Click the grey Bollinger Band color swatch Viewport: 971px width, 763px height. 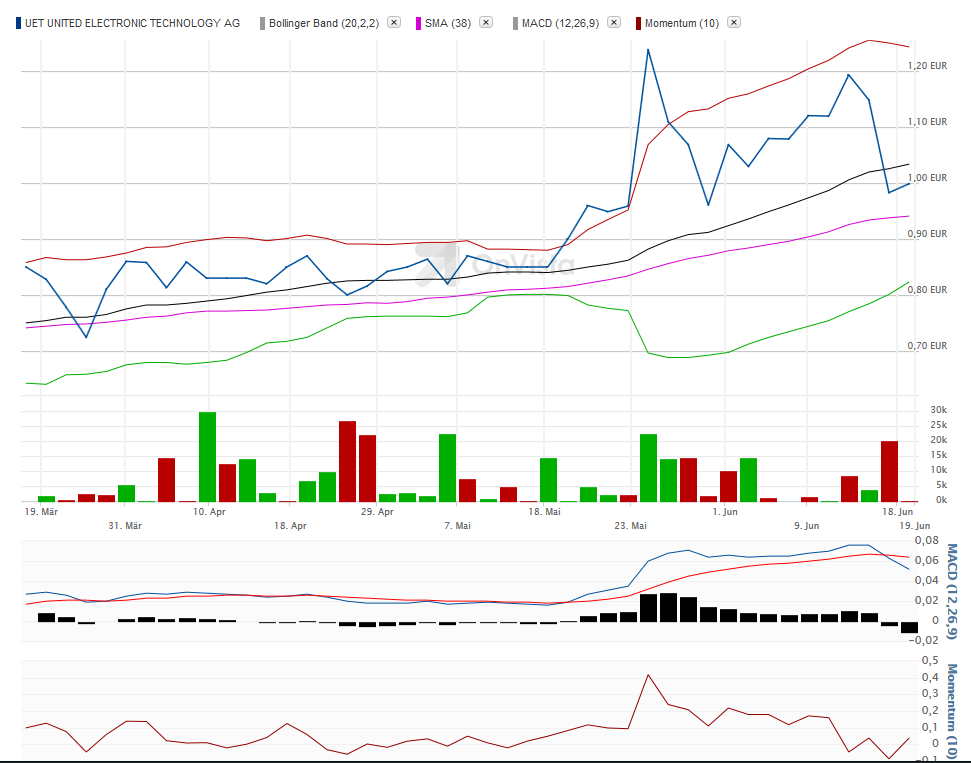(263, 24)
